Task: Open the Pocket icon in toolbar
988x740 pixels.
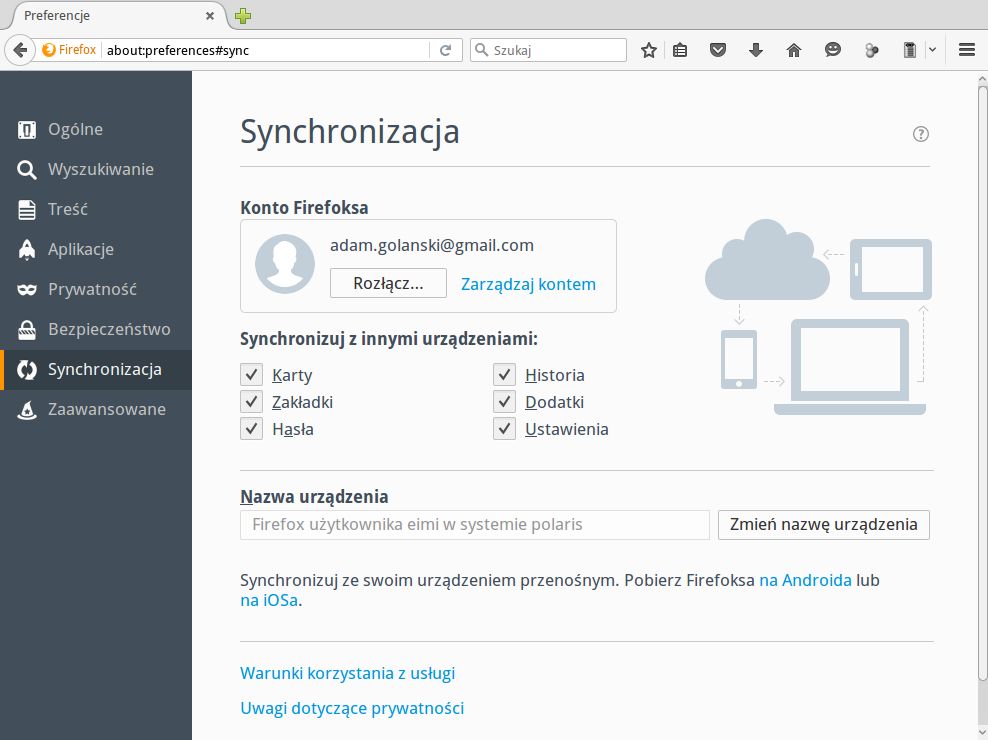Action: coord(718,50)
